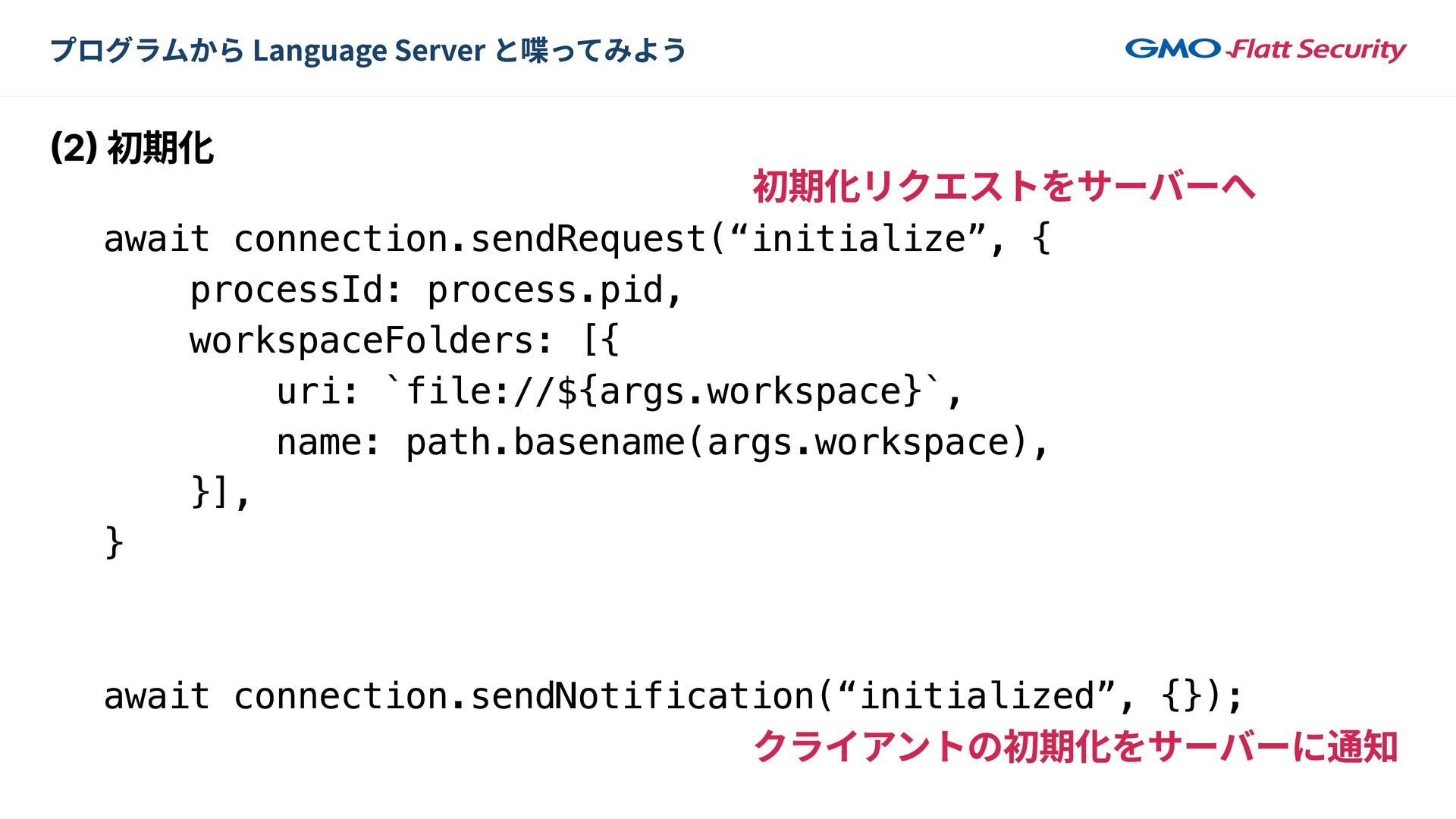Screen dimensions: 1456x819
Task: Click the word "initialize" in quotes
Action: [x=858, y=240]
